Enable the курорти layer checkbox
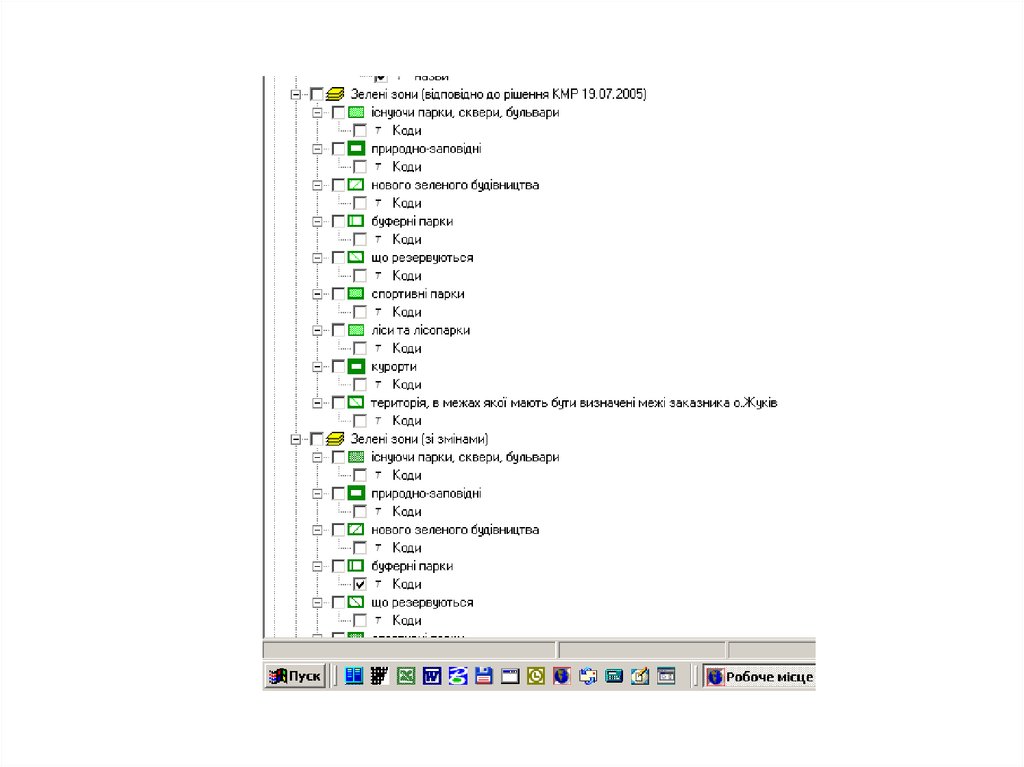 [338, 367]
